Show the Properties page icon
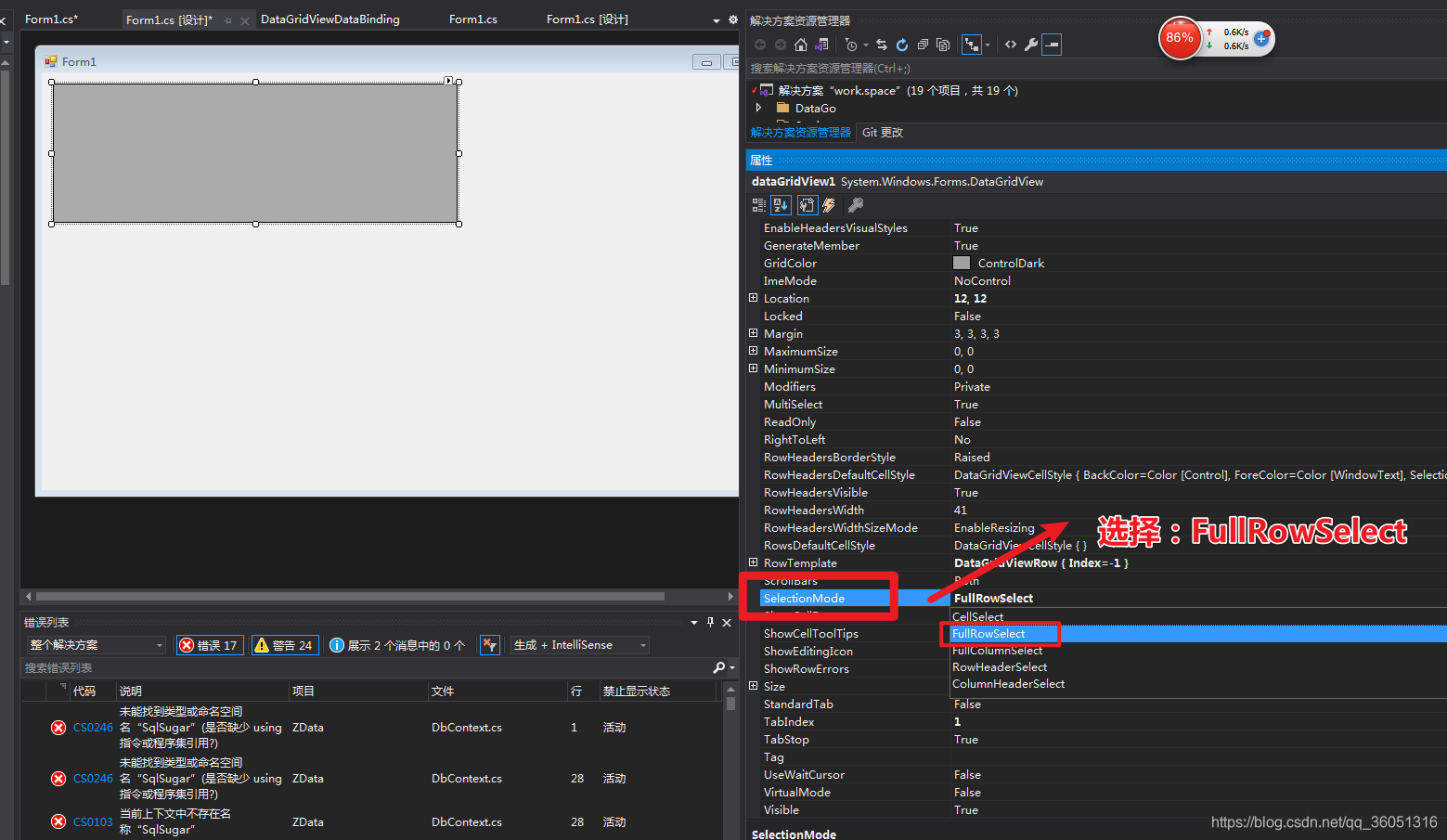The height and width of the screenshot is (840, 1447). point(807,205)
